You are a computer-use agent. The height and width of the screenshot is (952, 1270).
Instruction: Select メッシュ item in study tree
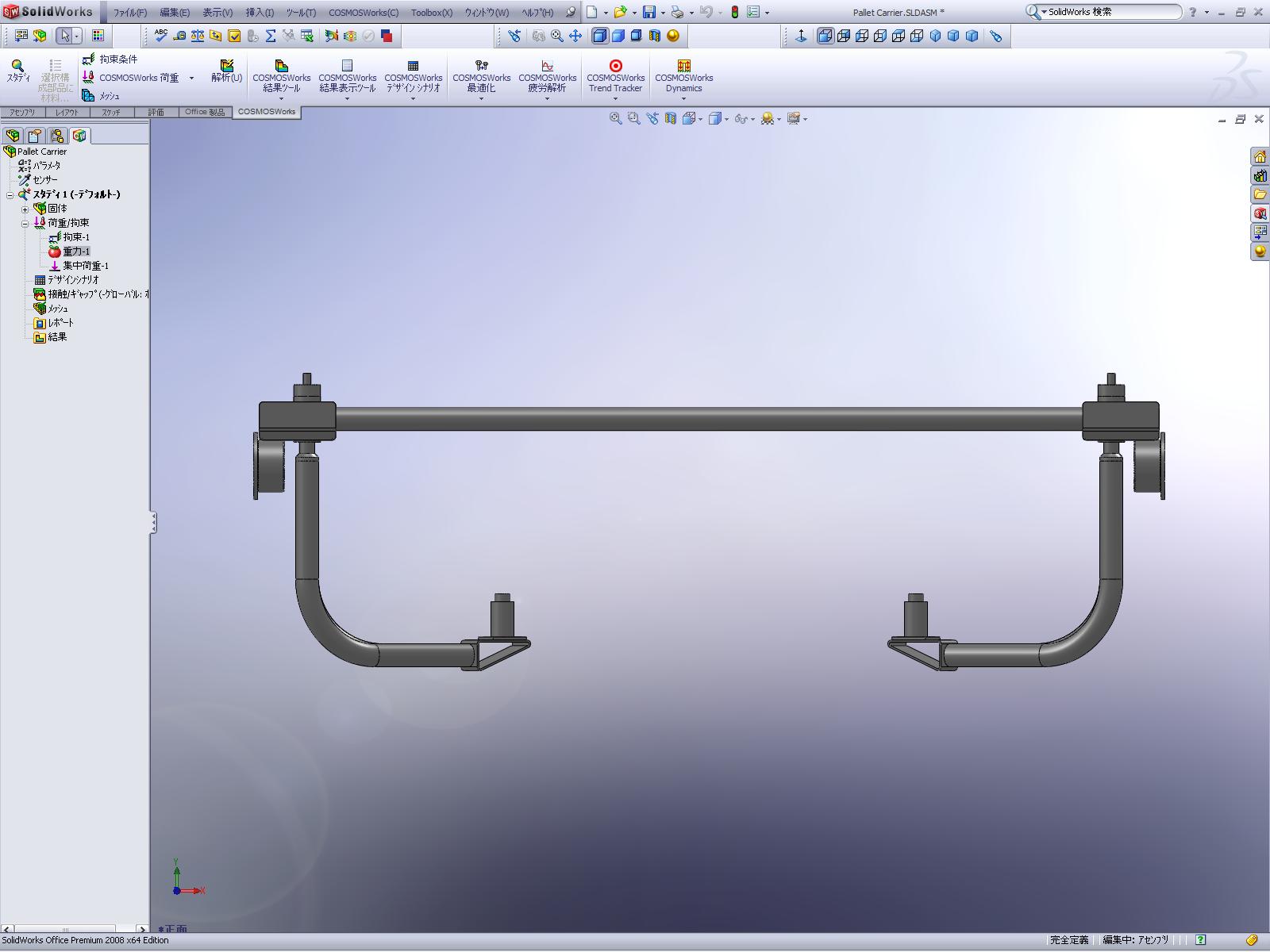[x=51, y=309]
